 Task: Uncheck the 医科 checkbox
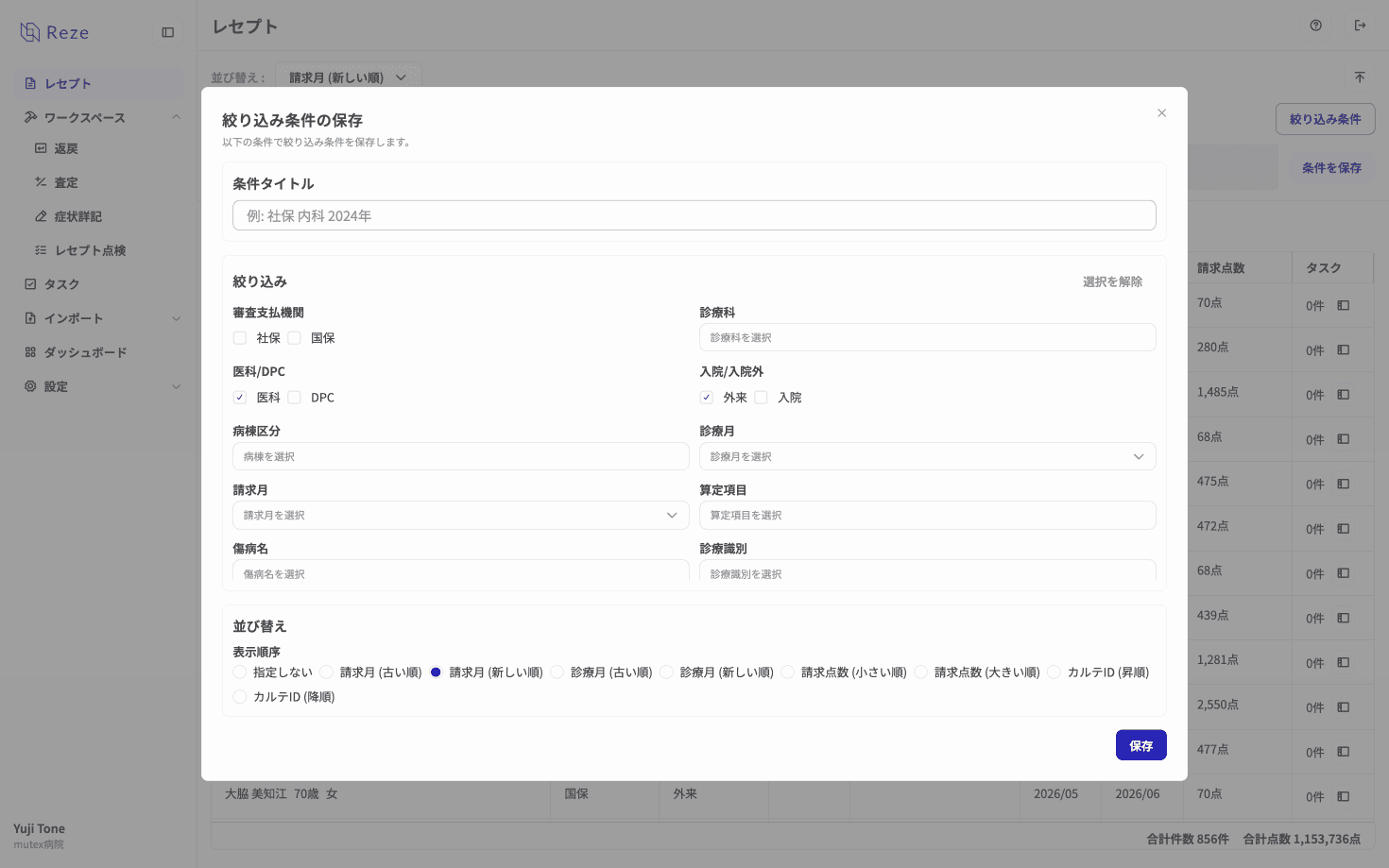tap(240, 398)
